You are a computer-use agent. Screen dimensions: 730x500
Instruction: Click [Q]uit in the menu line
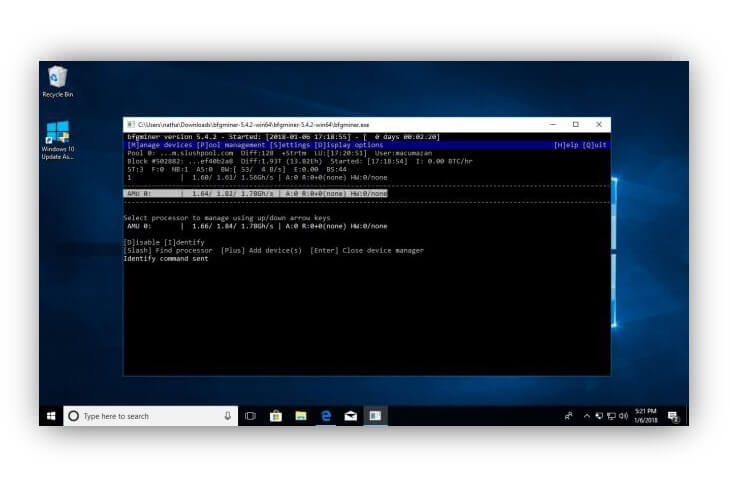tap(594, 145)
